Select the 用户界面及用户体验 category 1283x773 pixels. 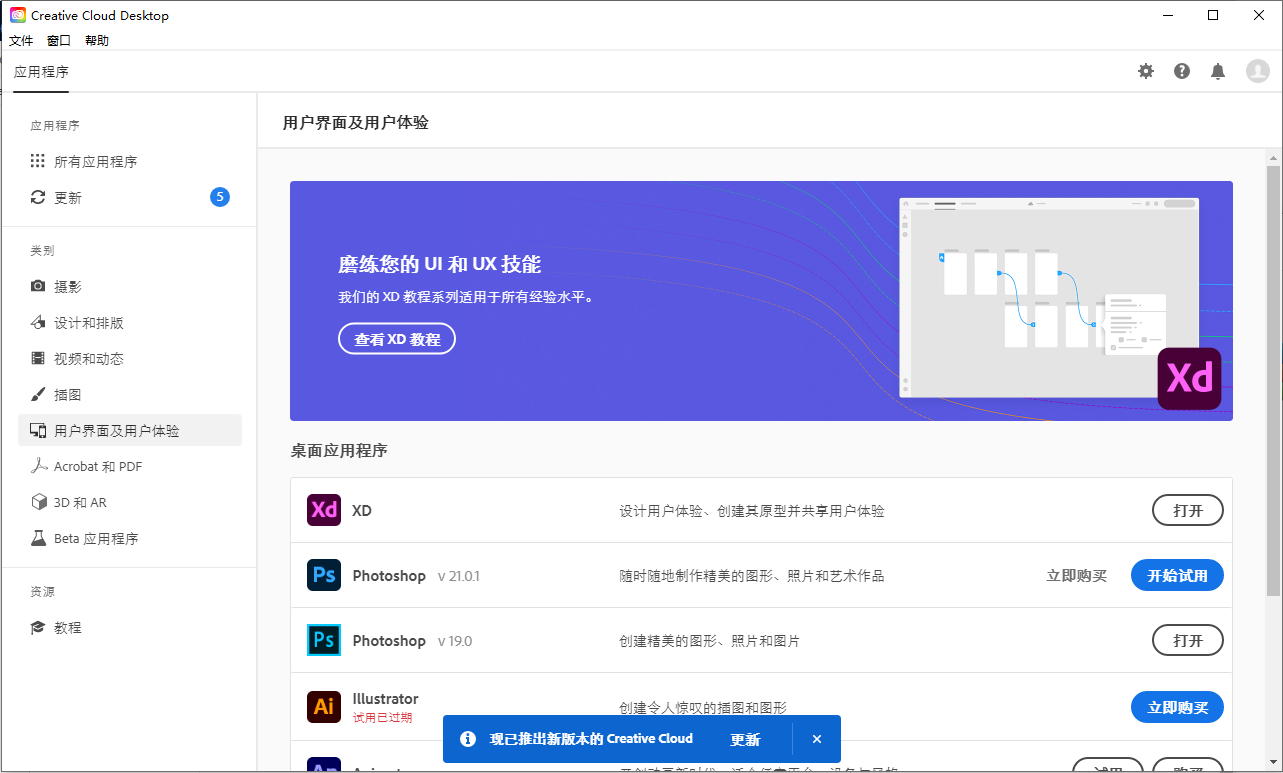(130, 430)
